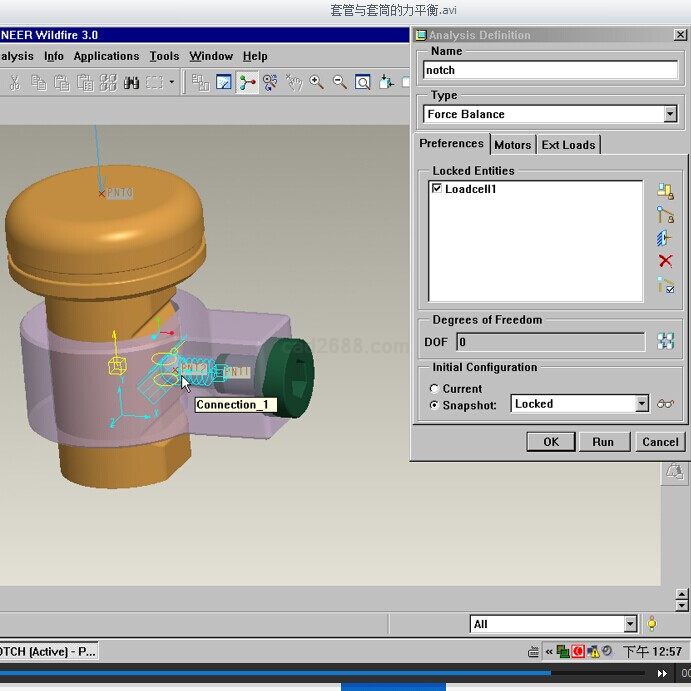This screenshot has width=691, height=691.
Task: Click the Cancel button in dialog
Action: (660, 441)
